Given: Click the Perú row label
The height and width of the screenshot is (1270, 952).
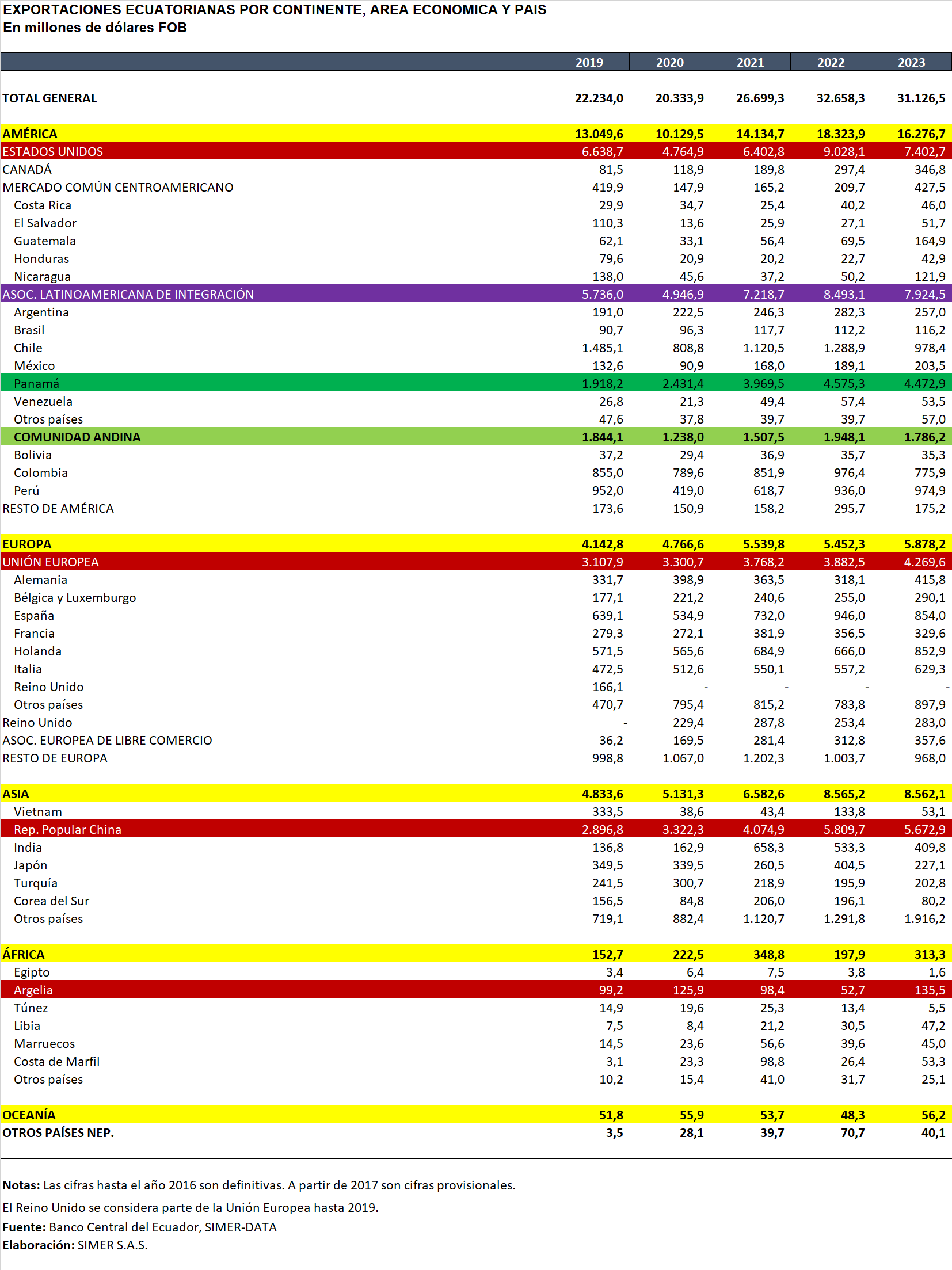Looking at the screenshot, I should [26, 491].
